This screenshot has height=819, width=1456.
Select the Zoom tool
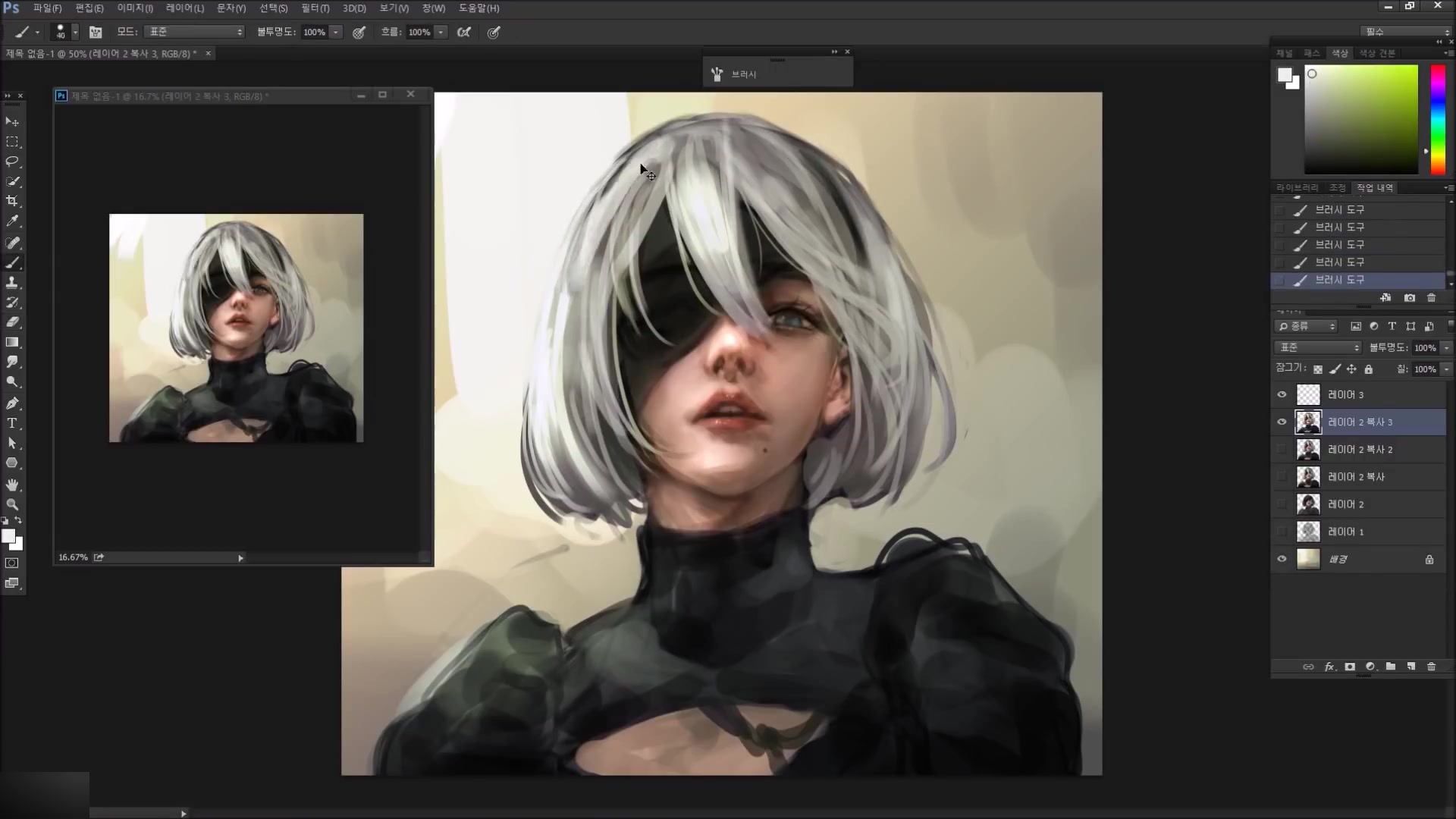12,504
